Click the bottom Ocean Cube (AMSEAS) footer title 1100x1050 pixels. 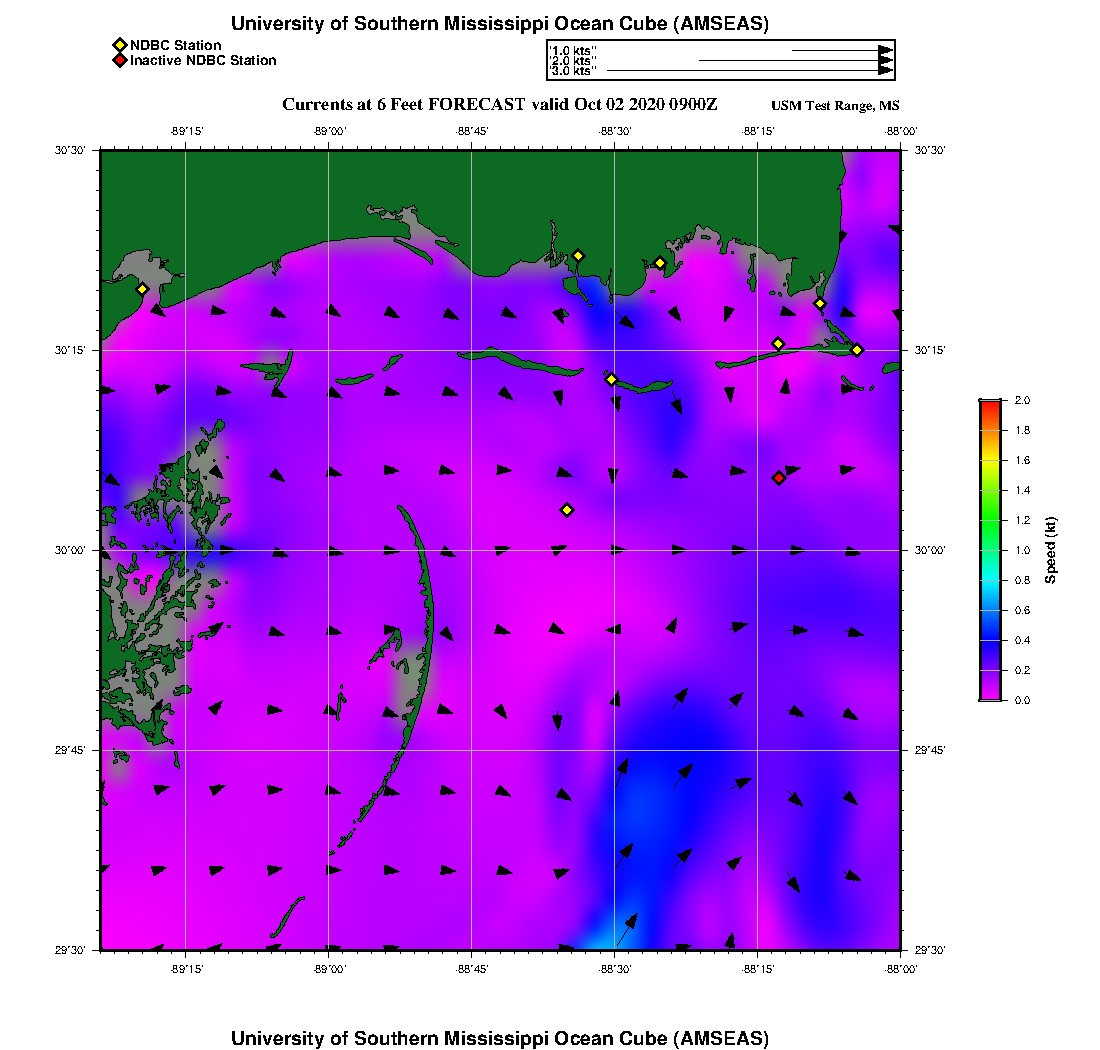click(500, 1038)
